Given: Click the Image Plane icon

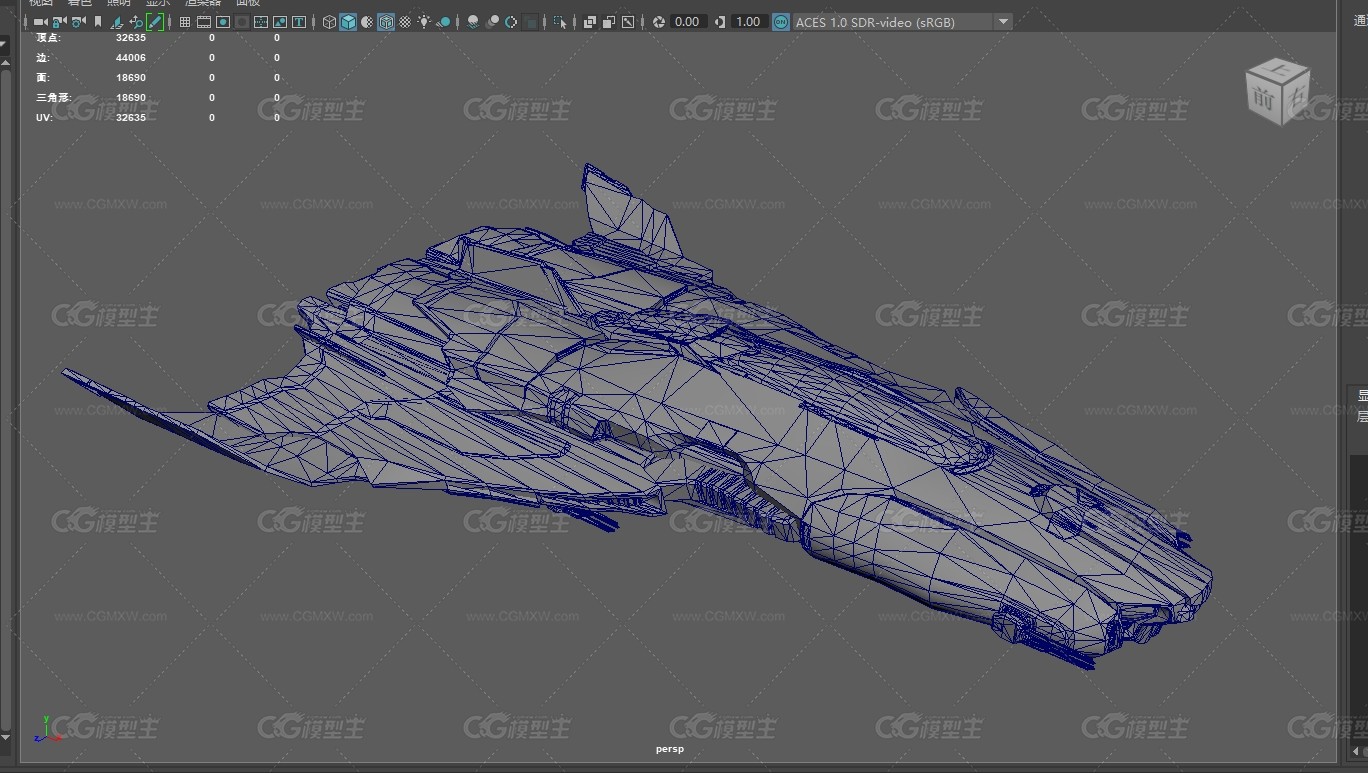Looking at the screenshot, I should click(x=116, y=21).
